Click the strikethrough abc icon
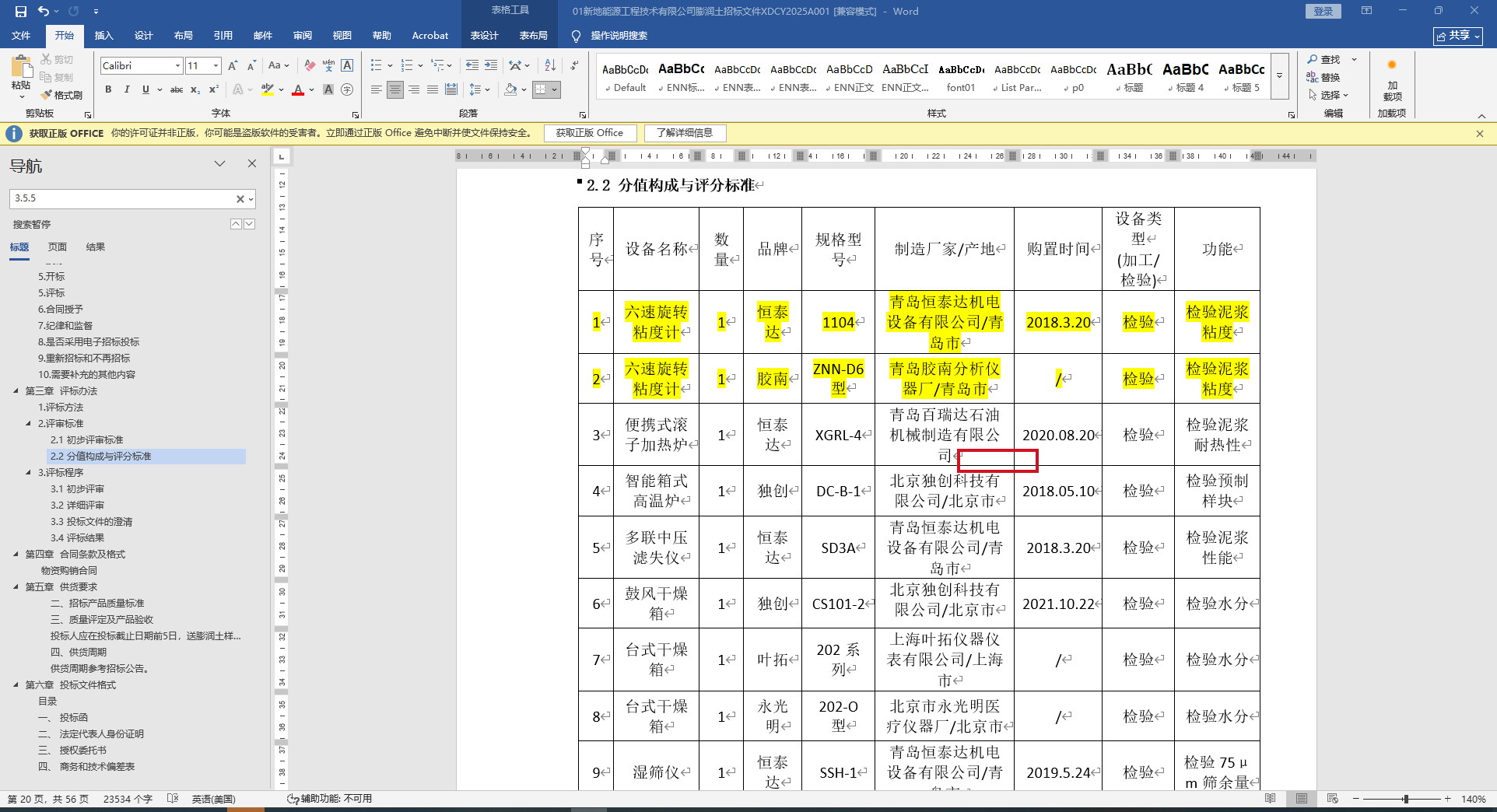This screenshot has height=812, width=1497. point(177,90)
